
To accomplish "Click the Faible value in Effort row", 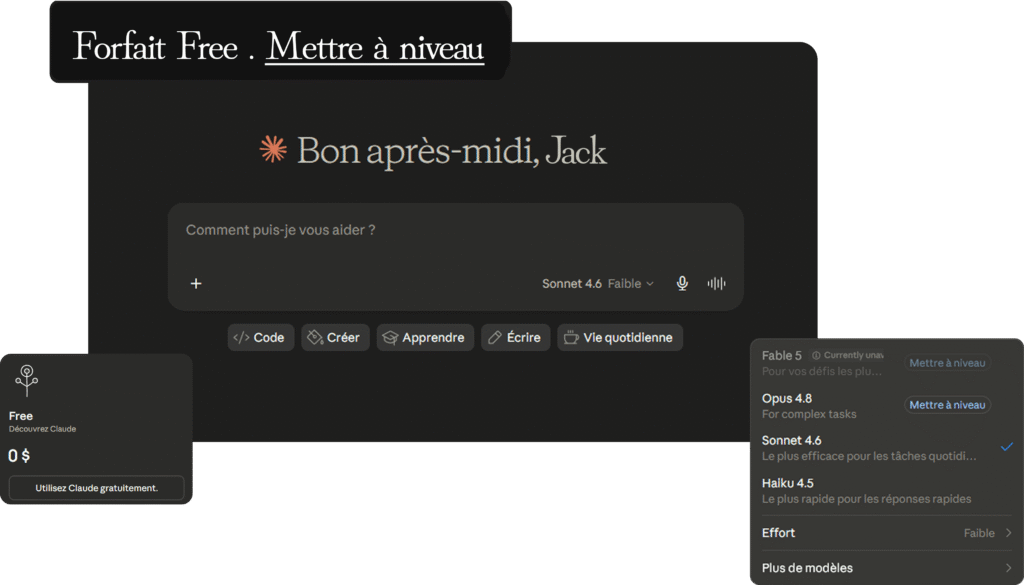I will 979,533.
